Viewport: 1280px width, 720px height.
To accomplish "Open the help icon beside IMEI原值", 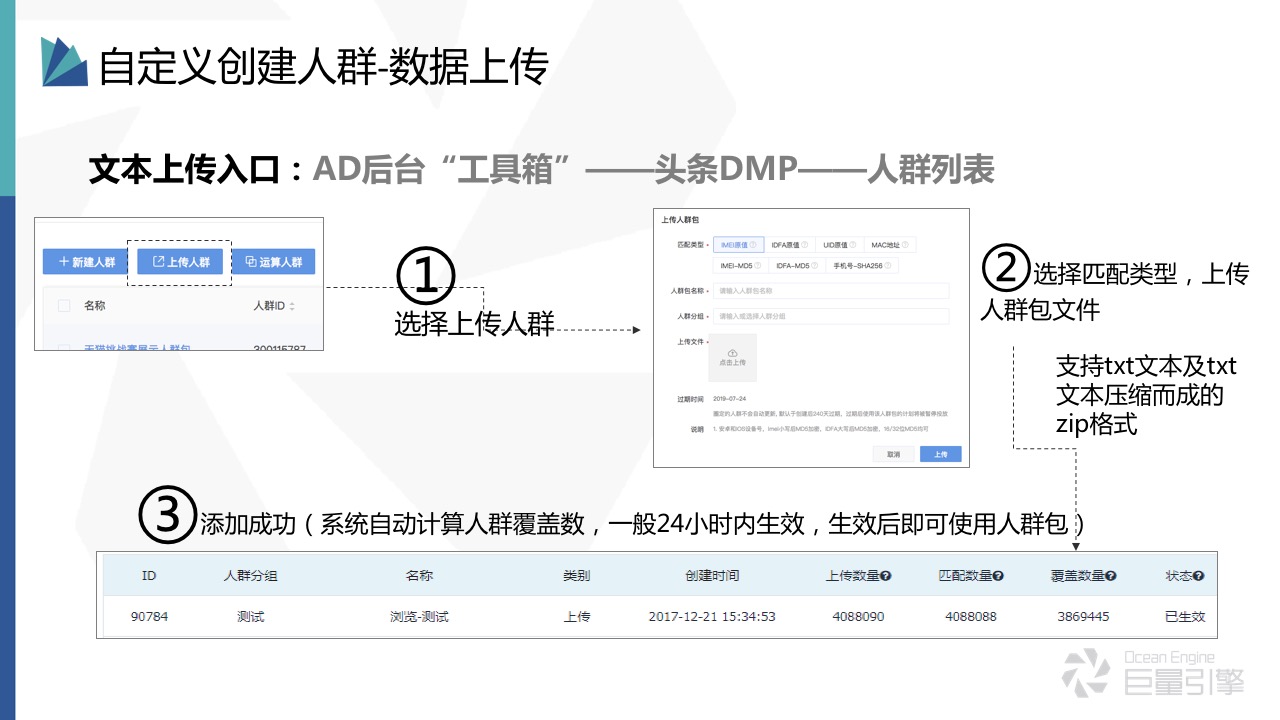I will [x=752, y=244].
